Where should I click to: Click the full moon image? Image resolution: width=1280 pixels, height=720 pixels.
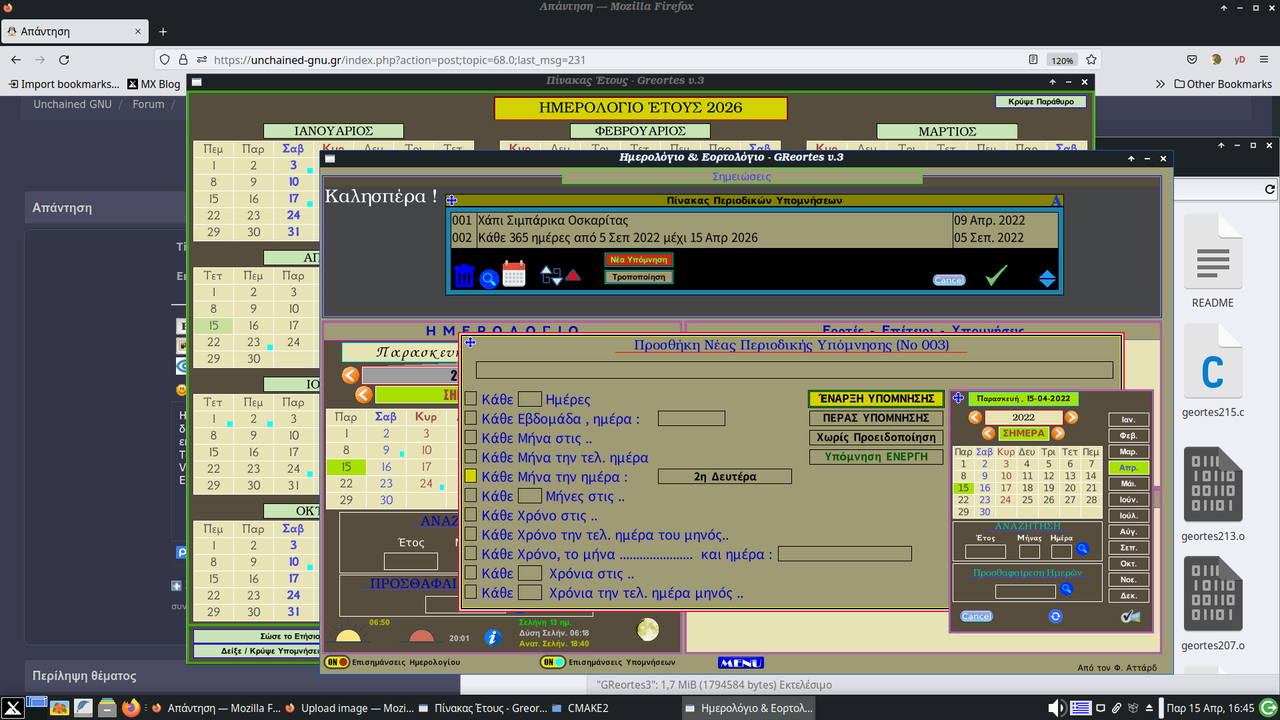(648, 629)
